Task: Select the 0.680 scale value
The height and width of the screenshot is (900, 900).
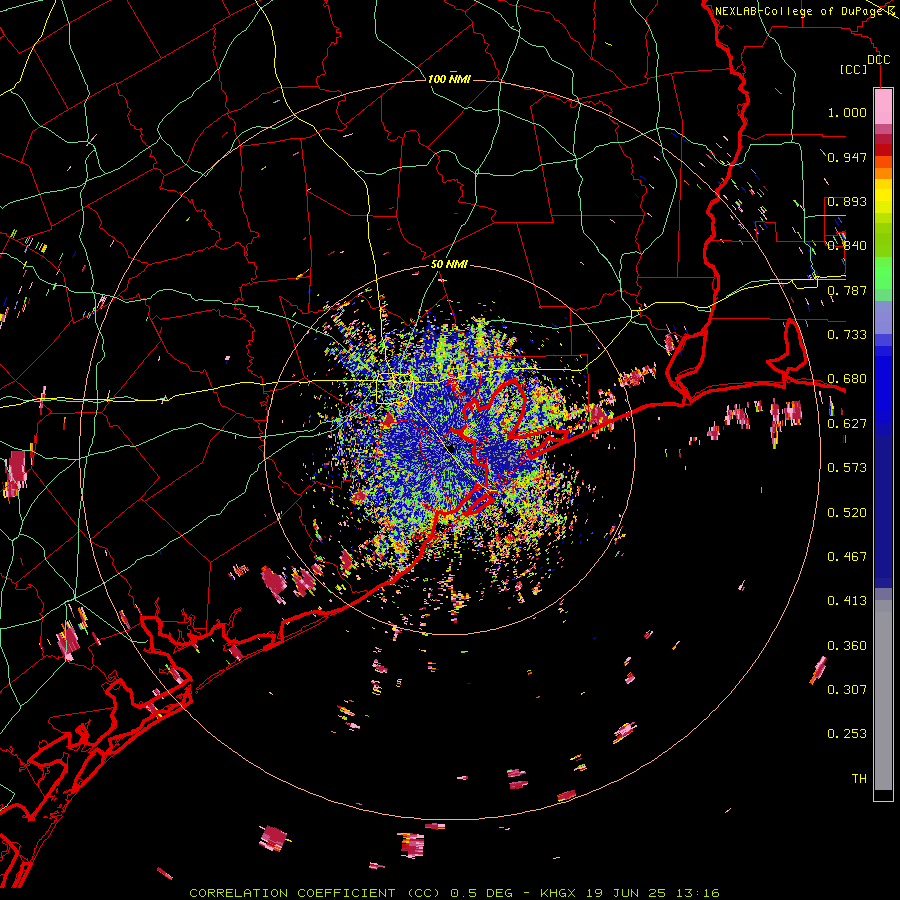Action: coord(847,379)
